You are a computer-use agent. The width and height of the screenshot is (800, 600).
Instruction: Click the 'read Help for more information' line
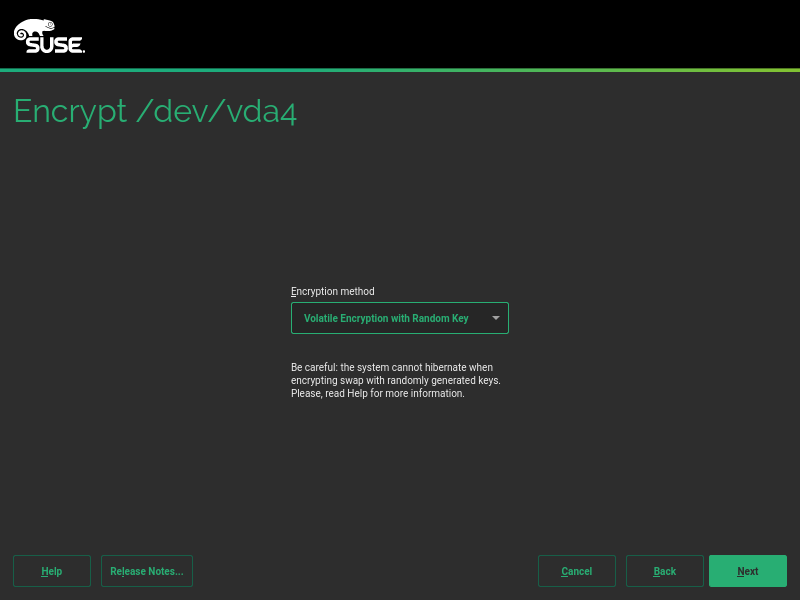click(377, 393)
